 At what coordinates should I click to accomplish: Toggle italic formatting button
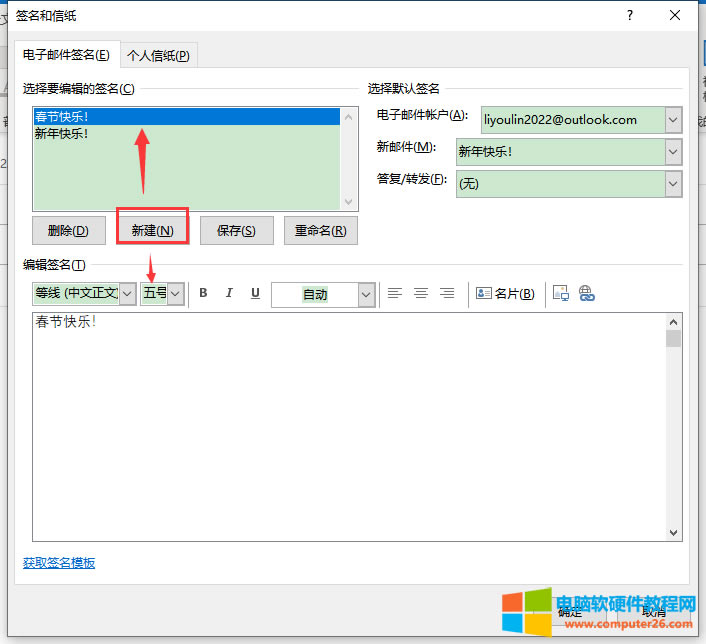tap(229, 293)
